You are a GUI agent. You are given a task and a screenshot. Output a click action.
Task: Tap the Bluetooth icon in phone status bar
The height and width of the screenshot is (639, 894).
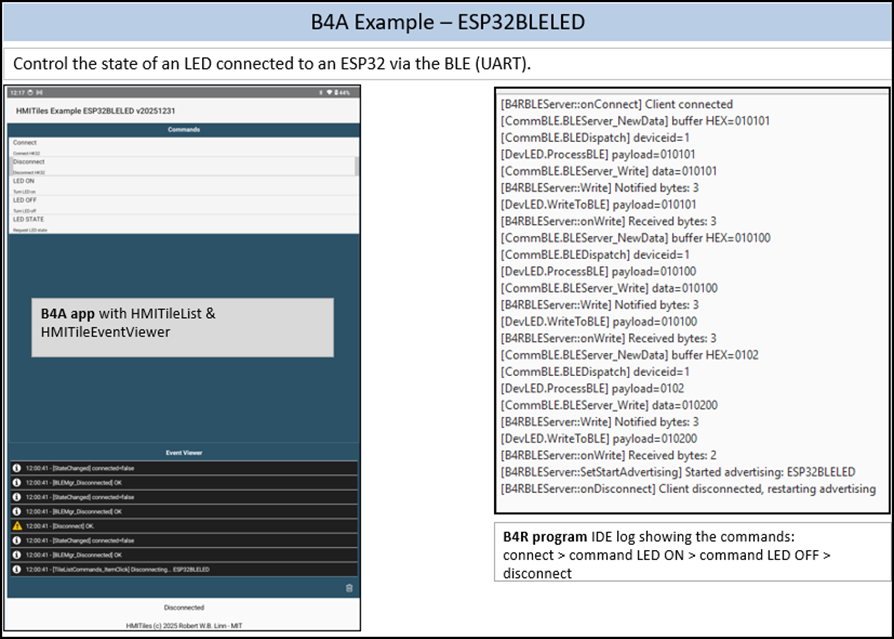pyautogui.click(x=321, y=92)
